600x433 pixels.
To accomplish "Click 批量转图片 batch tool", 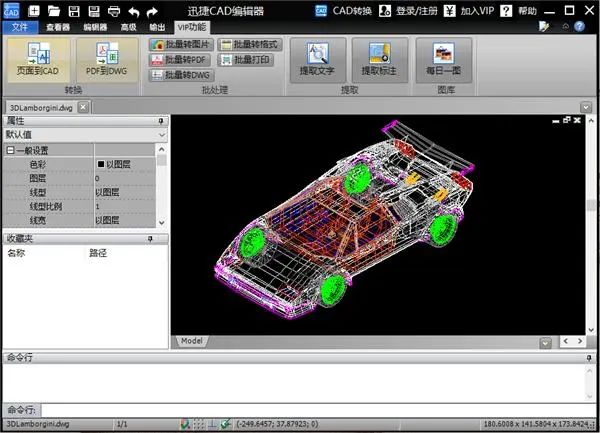I will tap(181, 45).
